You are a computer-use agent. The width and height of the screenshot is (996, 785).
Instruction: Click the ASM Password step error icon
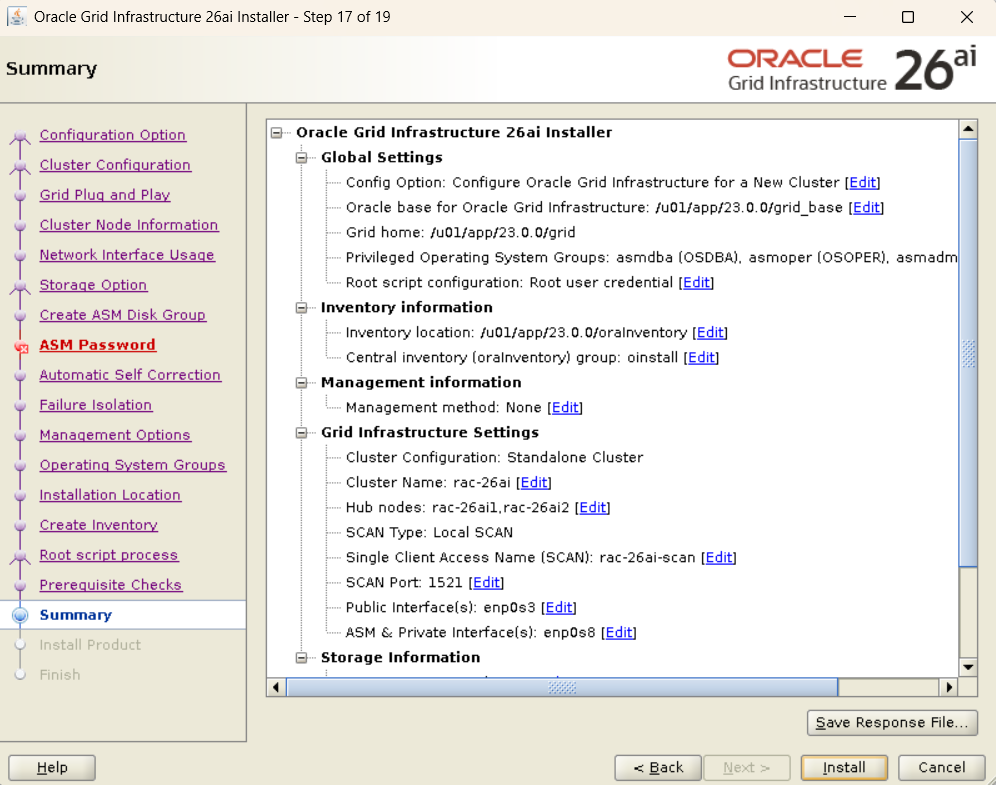click(x=20, y=346)
